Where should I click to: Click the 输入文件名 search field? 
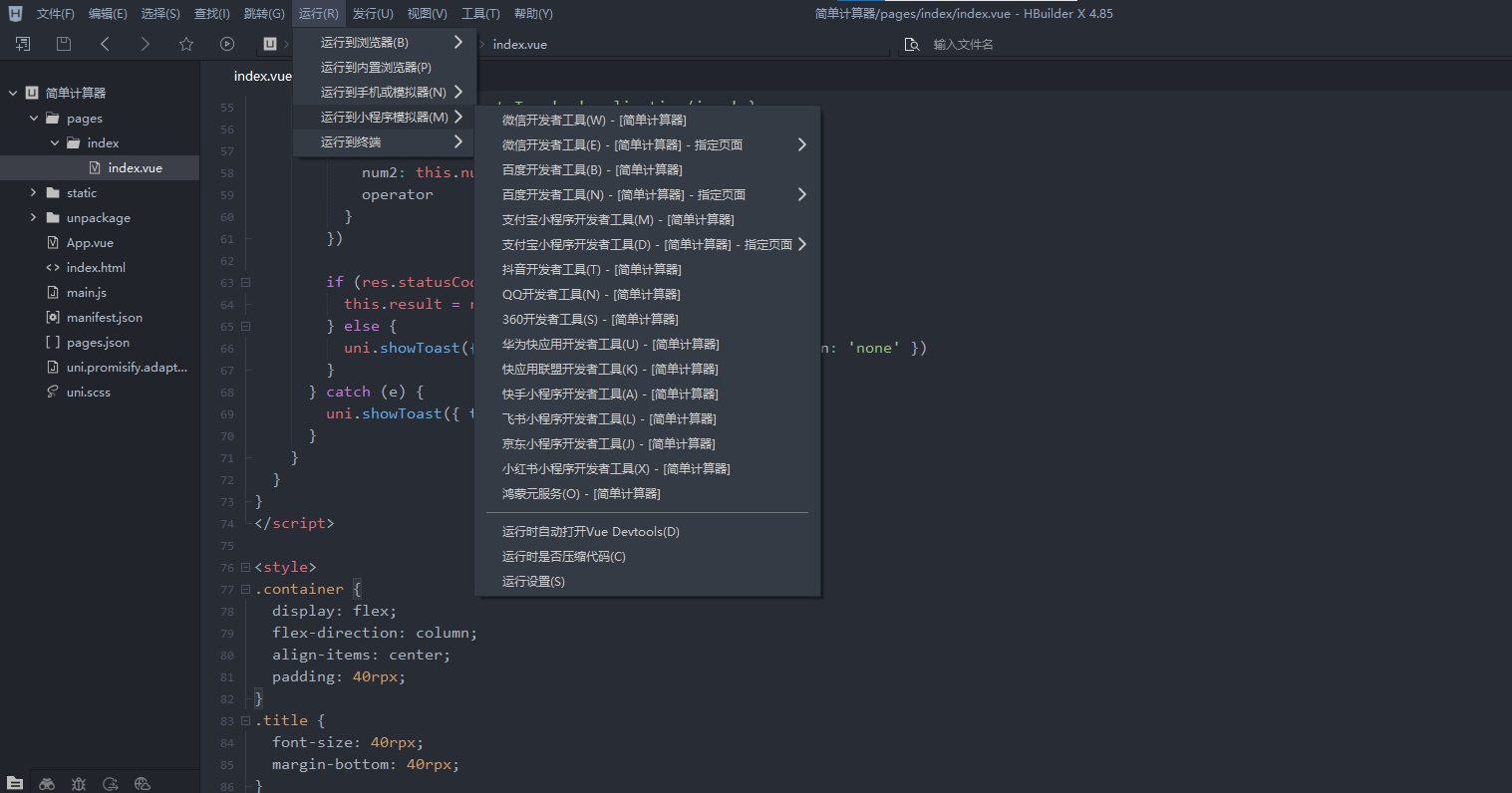(997, 45)
